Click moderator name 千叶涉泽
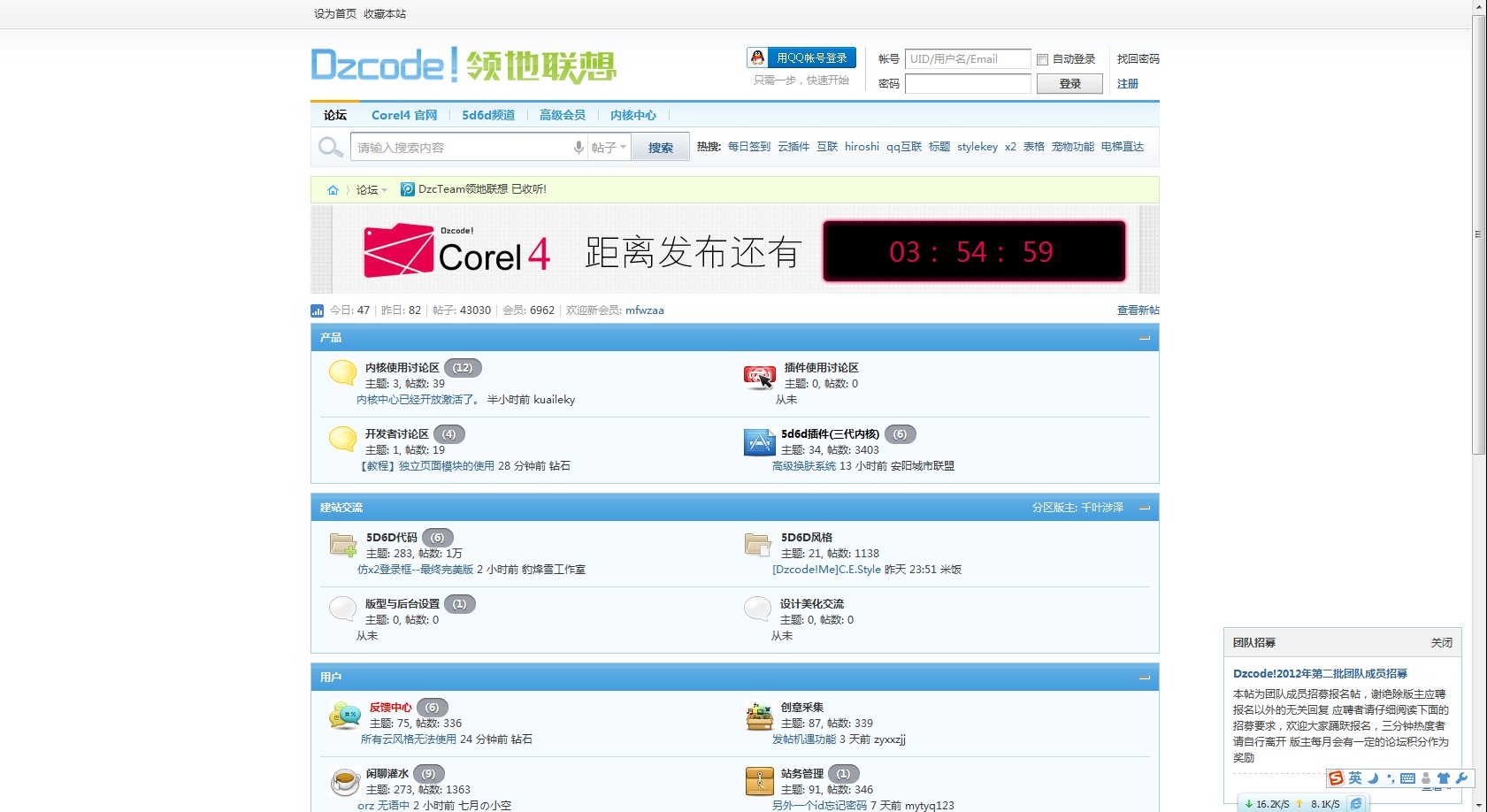Screen dimensions: 1487x812 [1102, 508]
